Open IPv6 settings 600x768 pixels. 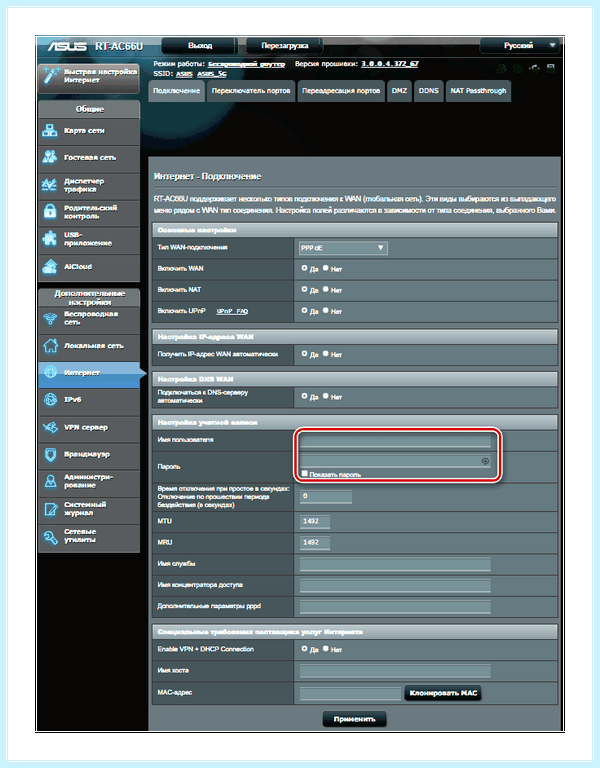pos(89,400)
